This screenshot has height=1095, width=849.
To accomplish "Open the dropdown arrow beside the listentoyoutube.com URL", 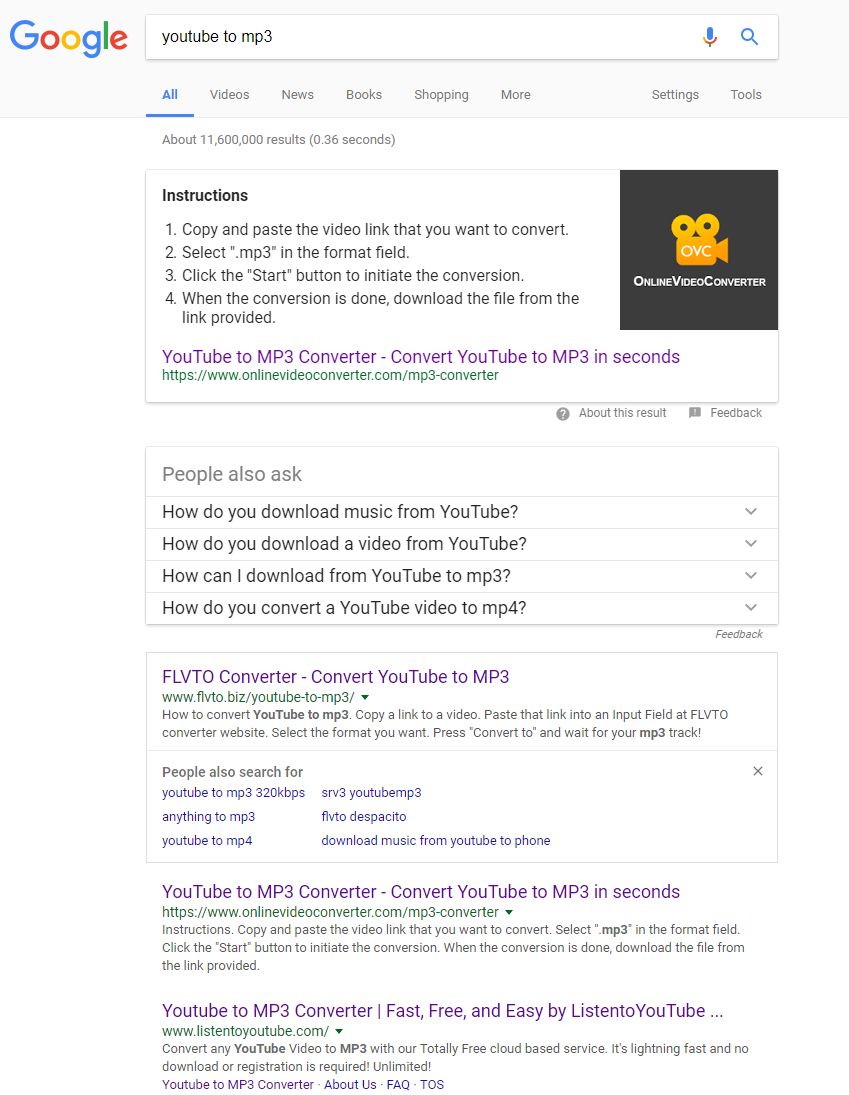I will pyautogui.click(x=340, y=1031).
